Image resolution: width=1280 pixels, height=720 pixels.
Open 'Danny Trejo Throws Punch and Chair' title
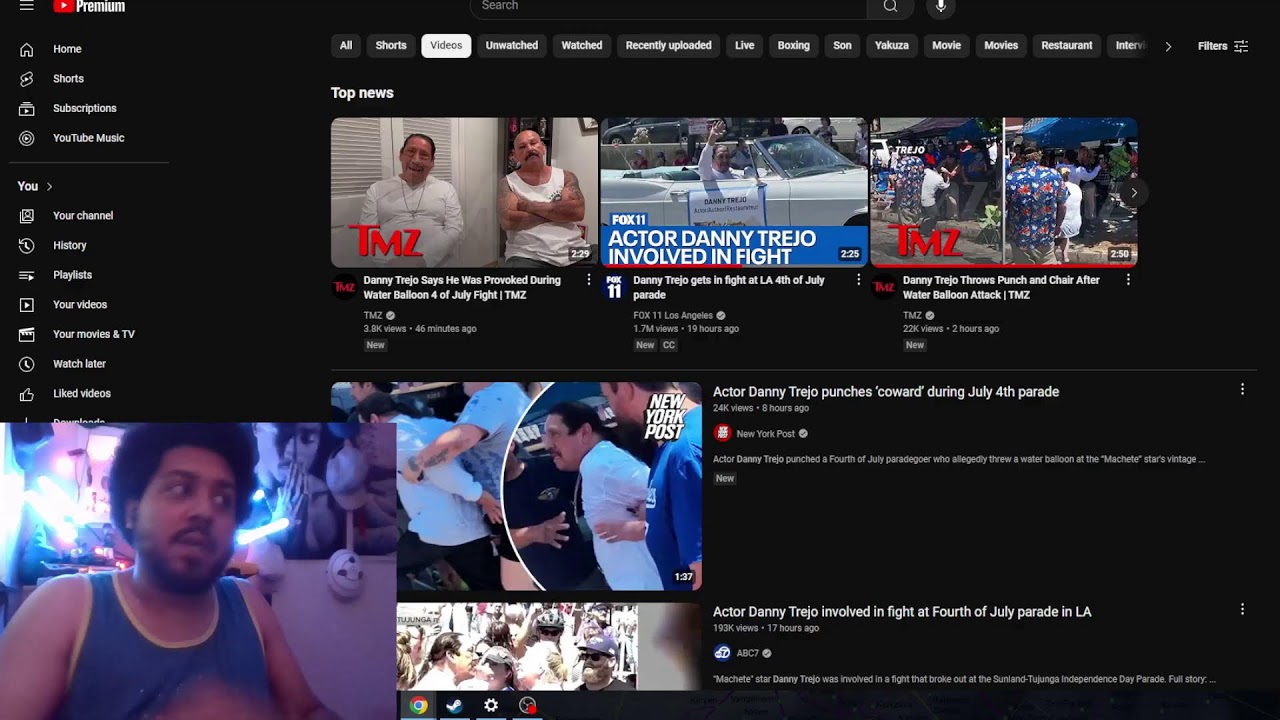1001,288
